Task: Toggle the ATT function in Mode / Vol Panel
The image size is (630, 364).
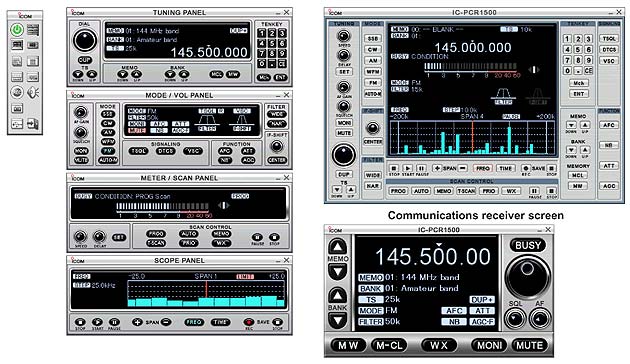Action: (248, 151)
